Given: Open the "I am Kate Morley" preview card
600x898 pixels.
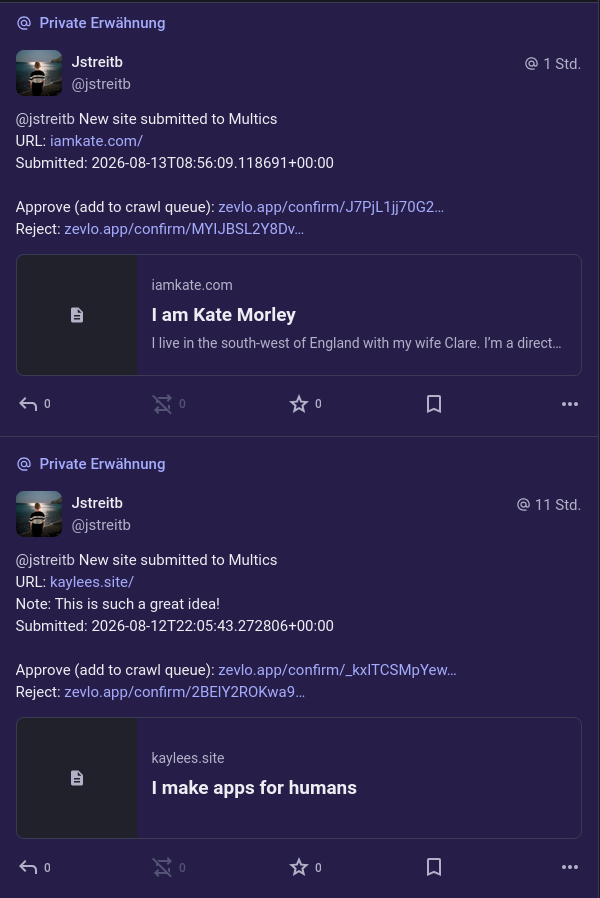Looking at the screenshot, I should (299, 315).
